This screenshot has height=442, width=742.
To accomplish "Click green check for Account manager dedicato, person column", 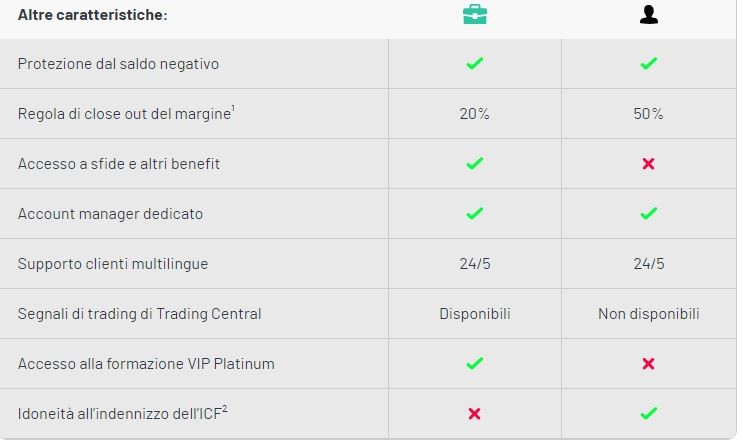I will 648,213.
